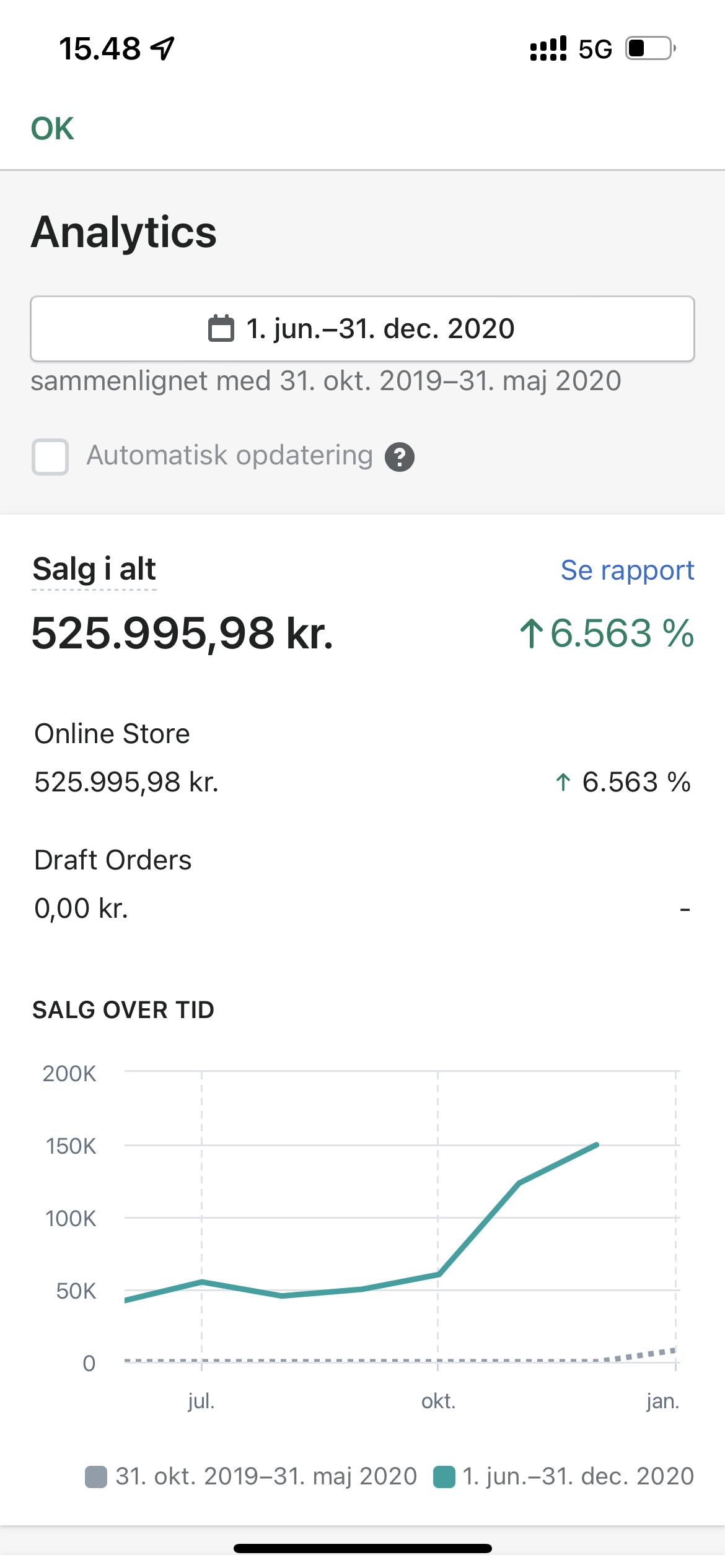Image resolution: width=725 pixels, height=1568 pixels.
Task: Tap the location arrow icon in status bar
Action: 163,48
